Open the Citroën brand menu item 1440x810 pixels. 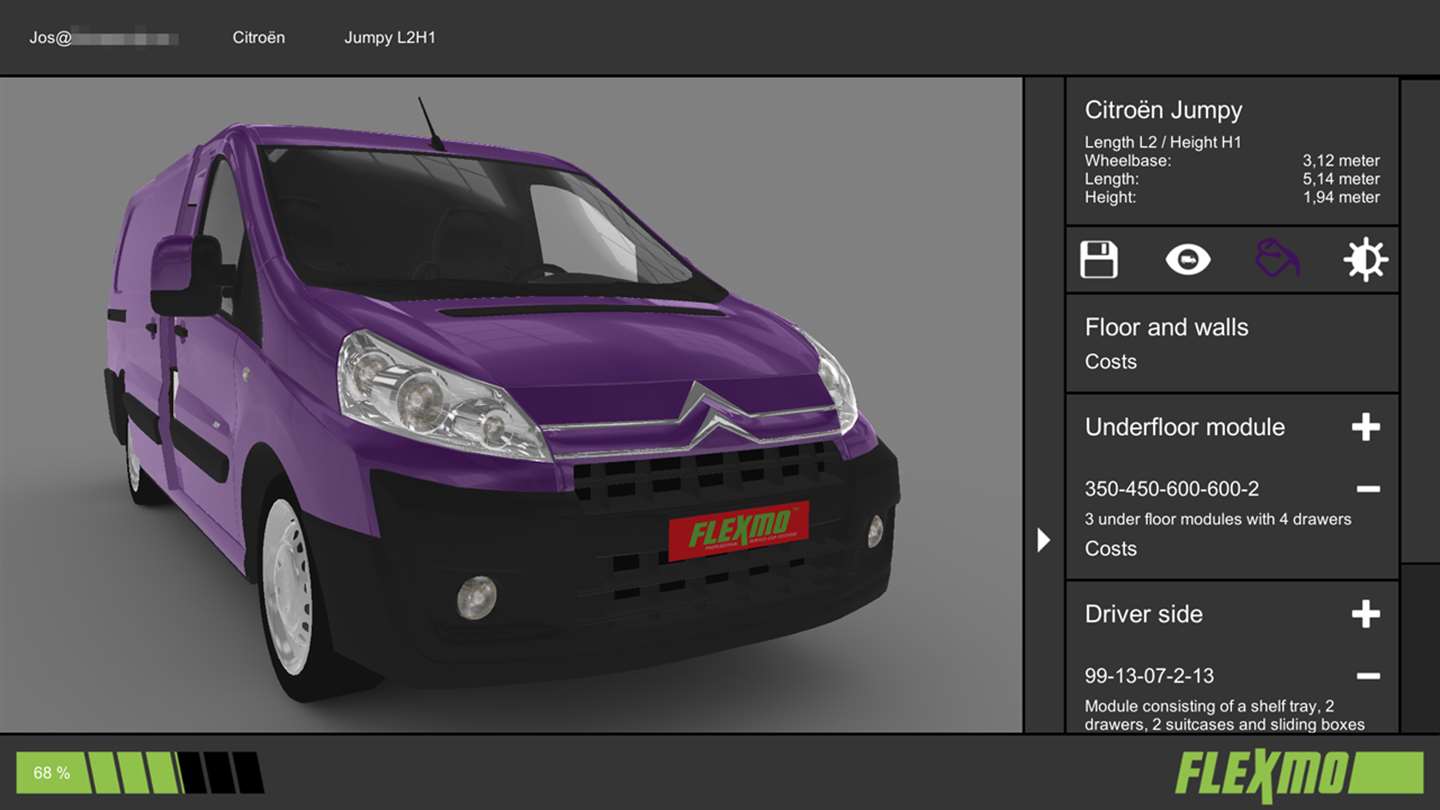pyautogui.click(x=259, y=37)
